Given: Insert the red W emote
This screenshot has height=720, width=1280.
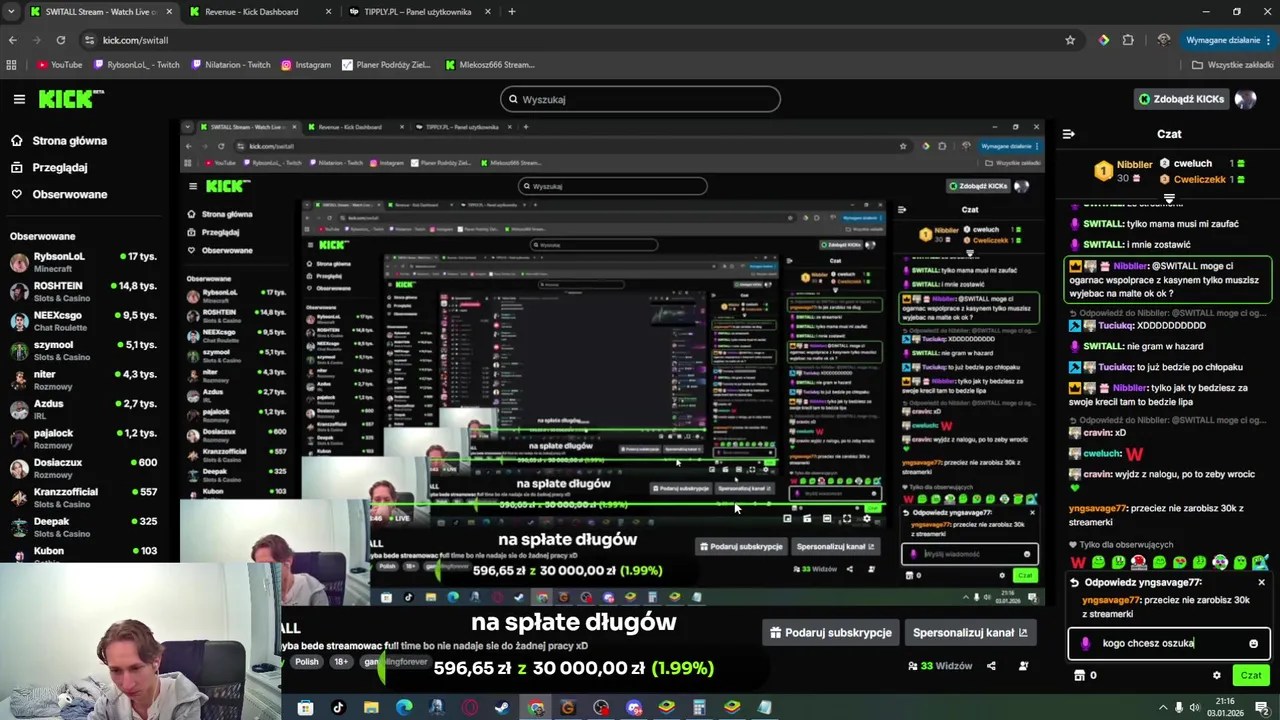Looking at the screenshot, I should (x=1078, y=563).
